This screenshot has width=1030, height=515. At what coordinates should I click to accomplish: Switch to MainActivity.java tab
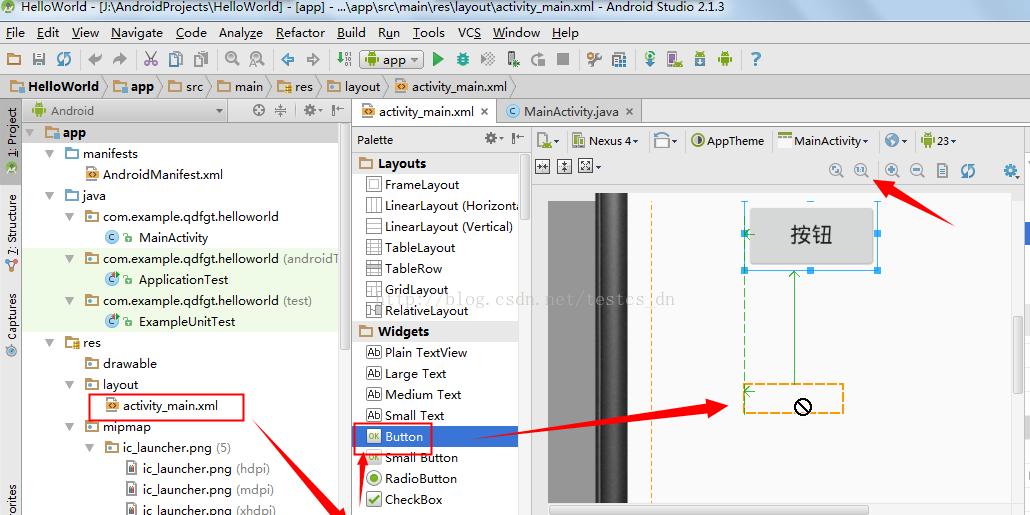[571, 112]
